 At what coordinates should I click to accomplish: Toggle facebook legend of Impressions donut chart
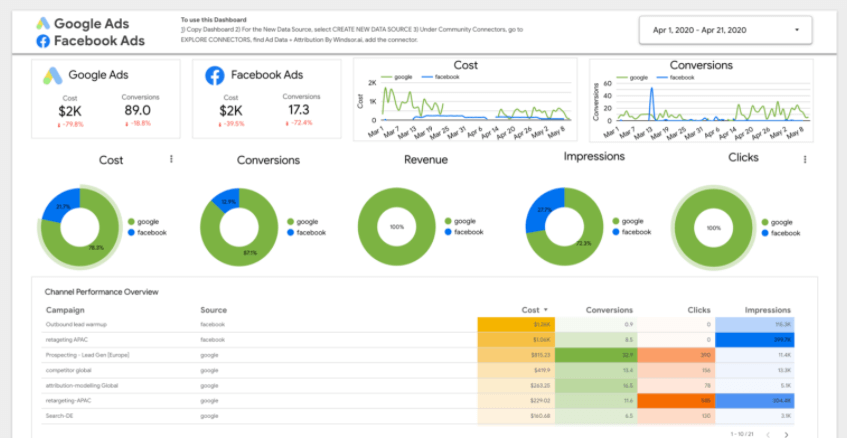[x=632, y=232]
